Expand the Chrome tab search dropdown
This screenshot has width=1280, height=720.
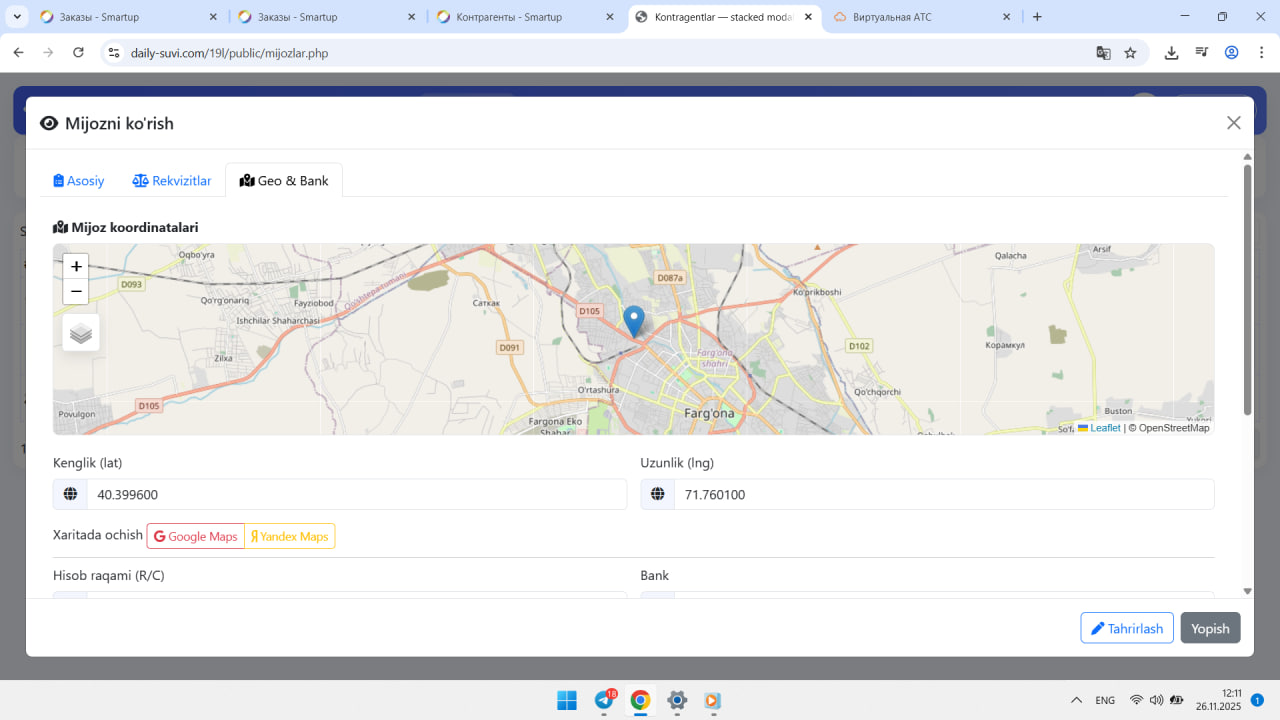[x=17, y=17]
